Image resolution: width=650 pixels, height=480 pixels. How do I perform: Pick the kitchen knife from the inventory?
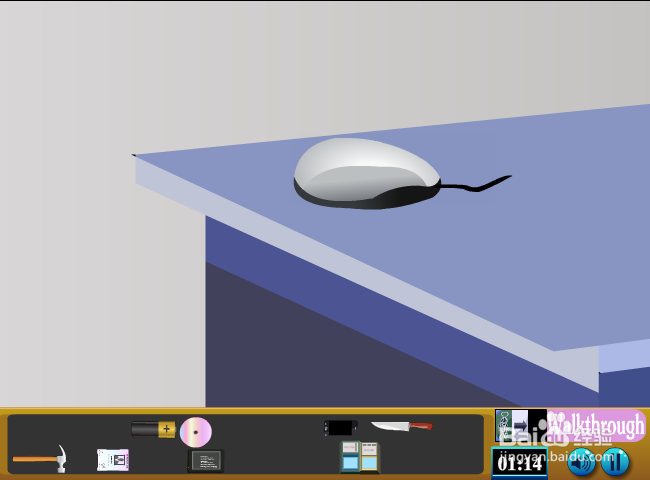pos(402,426)
